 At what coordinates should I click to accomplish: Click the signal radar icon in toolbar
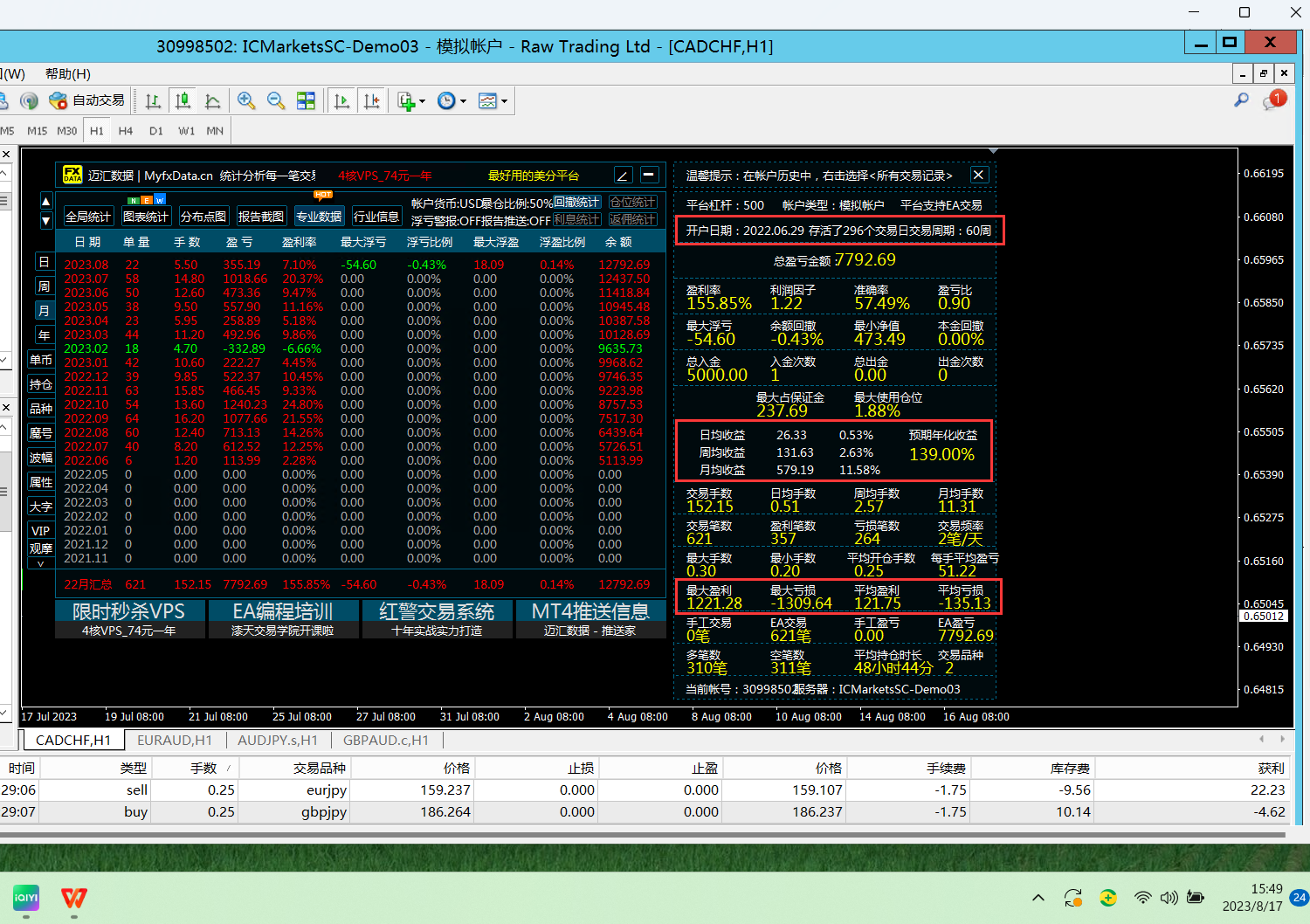(x=30, y=101)
